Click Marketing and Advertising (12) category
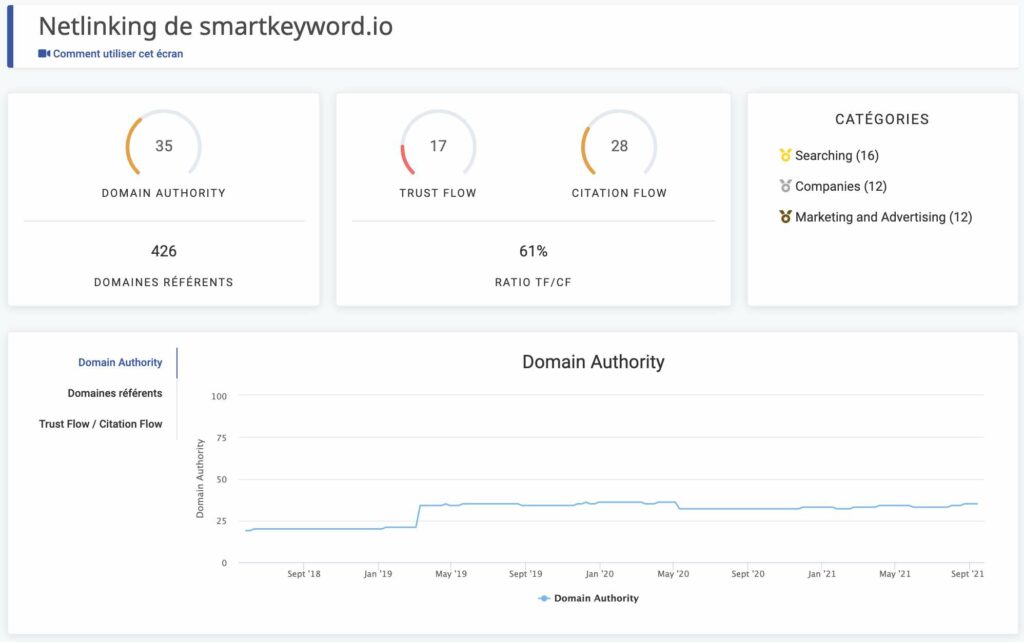Screen dimensions: 1024x642 tap(884, 217)
